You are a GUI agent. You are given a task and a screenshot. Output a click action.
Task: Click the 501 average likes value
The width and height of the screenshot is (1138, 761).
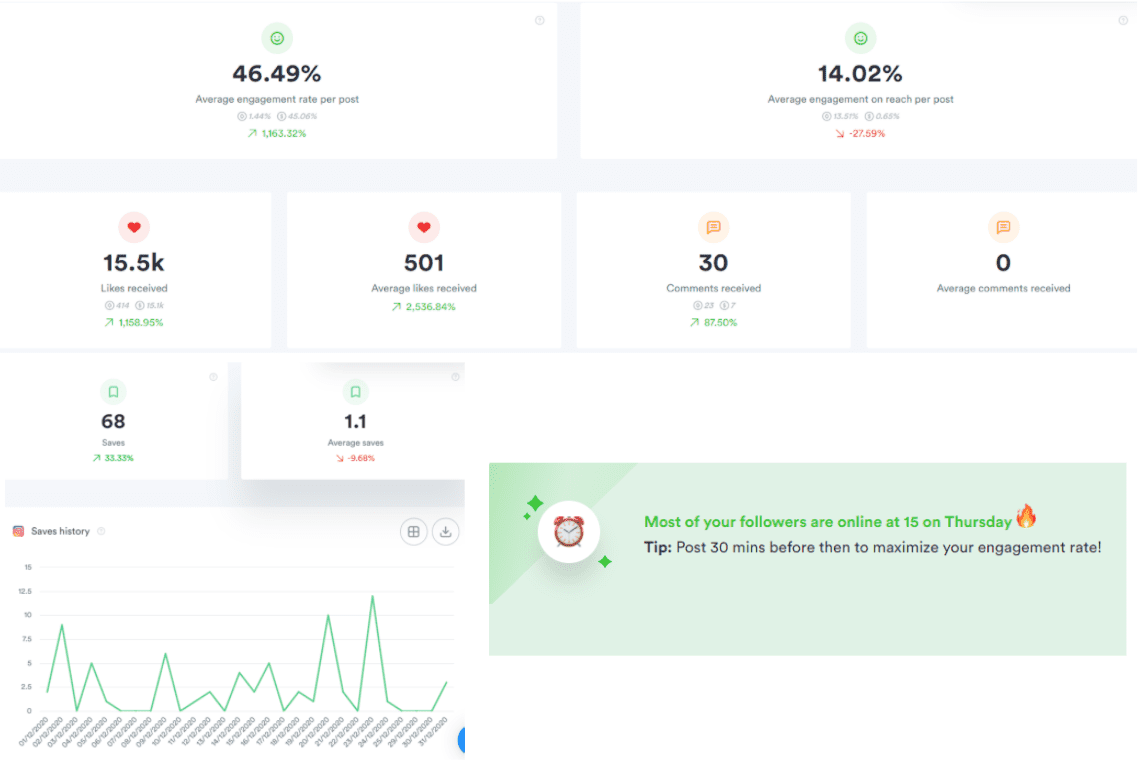424,262
